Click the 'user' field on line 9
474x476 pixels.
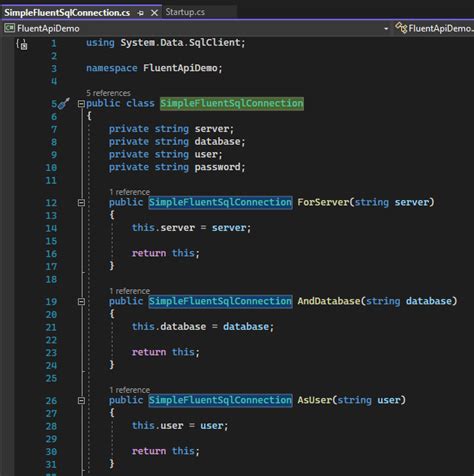coord(206,154)
